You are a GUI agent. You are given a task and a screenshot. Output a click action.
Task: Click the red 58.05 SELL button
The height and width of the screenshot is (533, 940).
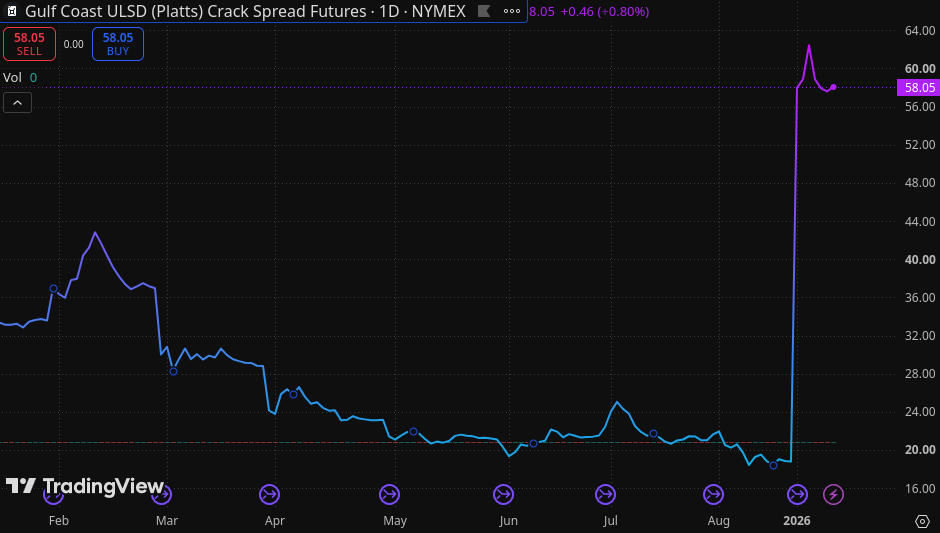tap(29, 44)
